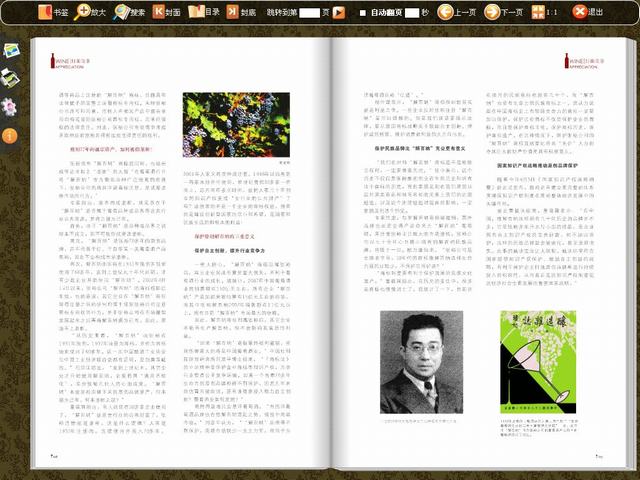Open the flower gear settings sidebar icon

(9, 107)
